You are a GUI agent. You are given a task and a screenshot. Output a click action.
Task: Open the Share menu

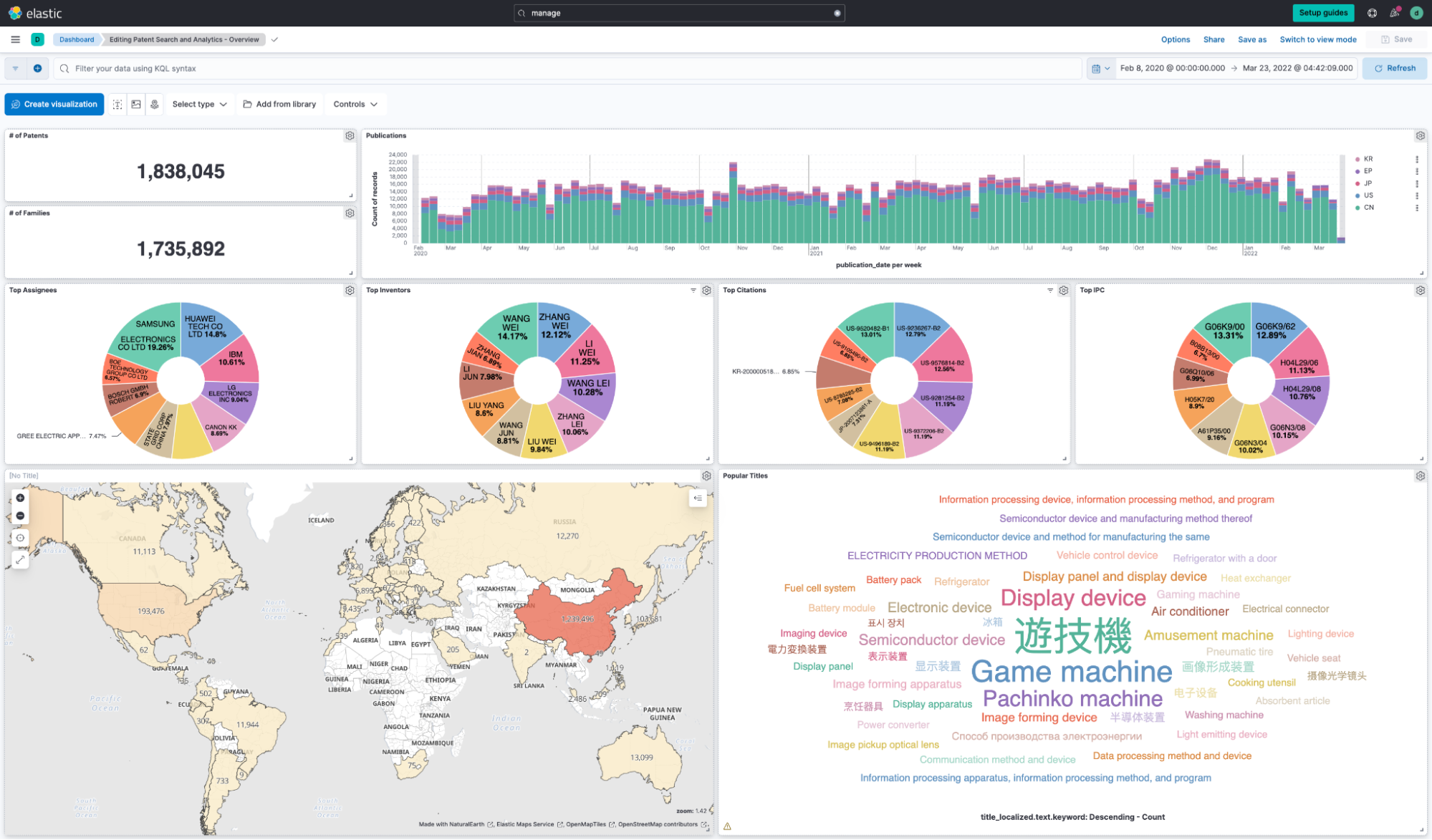(x=1214, y=39)
